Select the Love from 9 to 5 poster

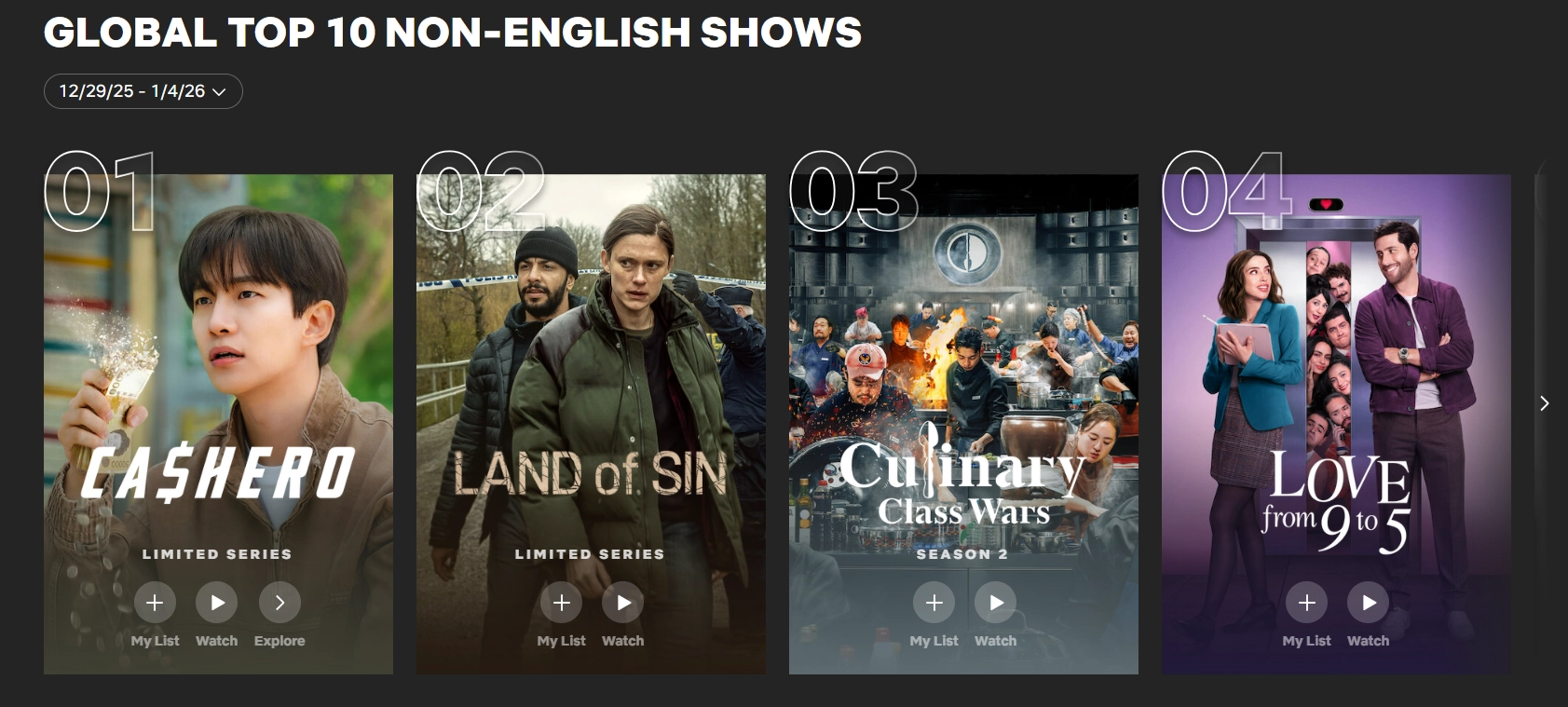click(x=1336, y=424)
